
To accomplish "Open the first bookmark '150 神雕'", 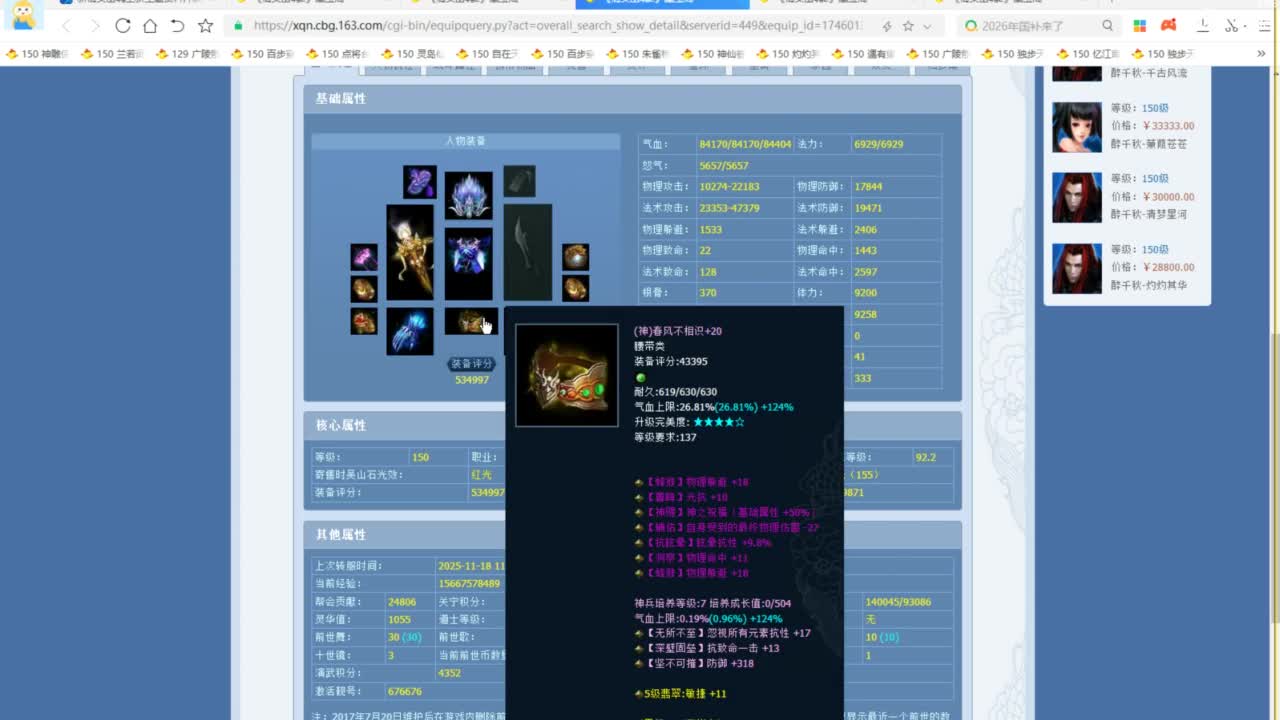I will pos(37,54).
